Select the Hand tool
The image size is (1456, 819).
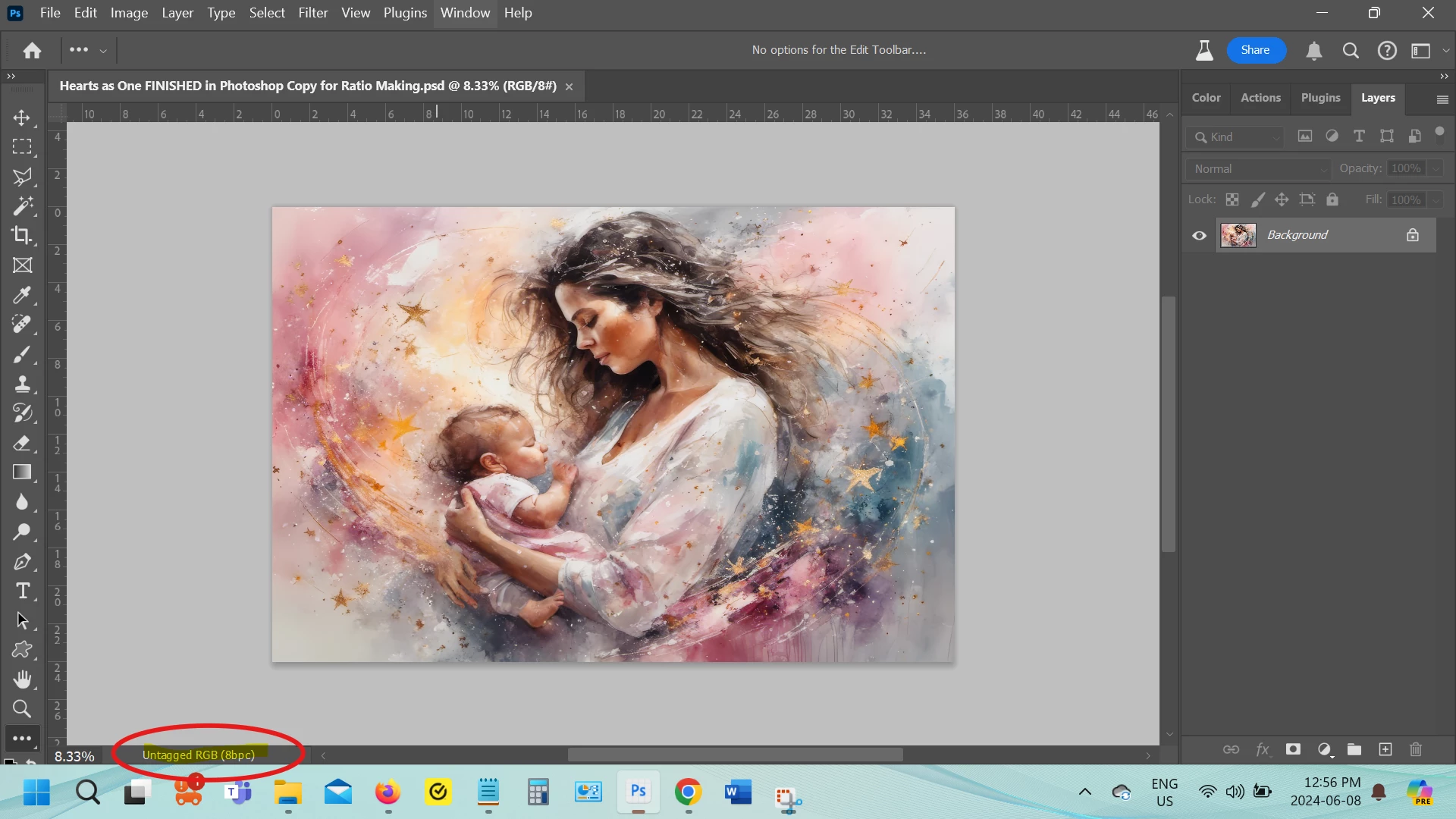click(22, 679)
